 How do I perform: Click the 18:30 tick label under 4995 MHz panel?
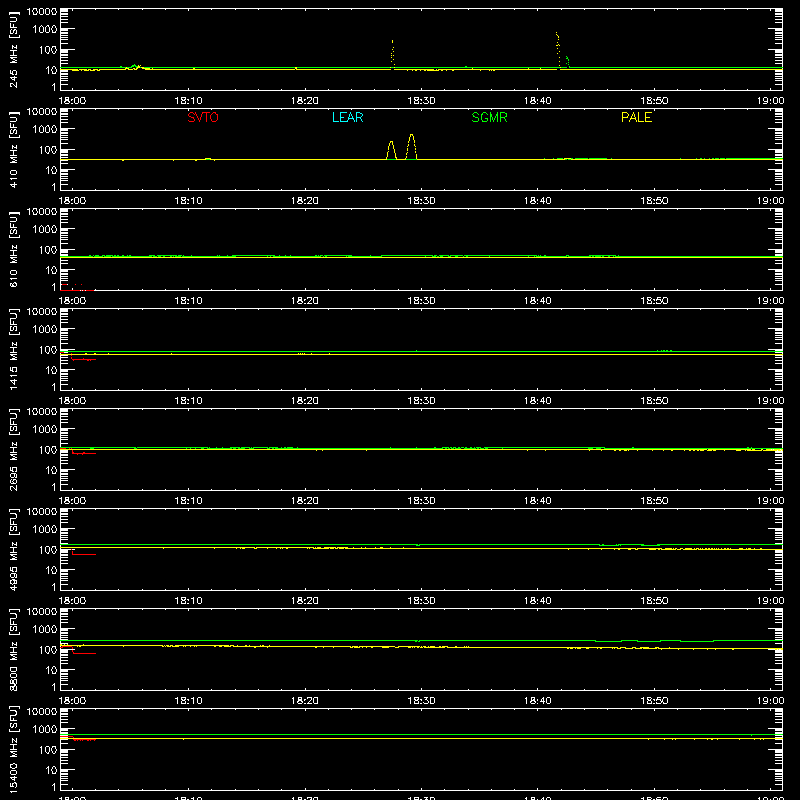421,601
